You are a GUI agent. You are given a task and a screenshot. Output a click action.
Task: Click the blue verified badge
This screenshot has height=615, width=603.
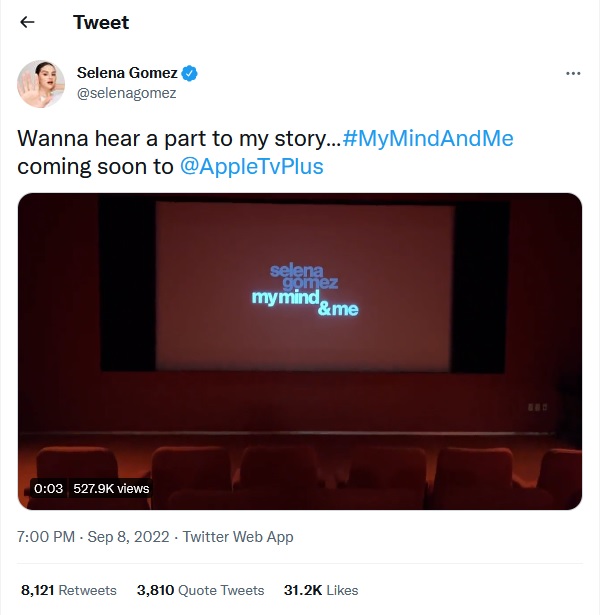click(190, 73)
